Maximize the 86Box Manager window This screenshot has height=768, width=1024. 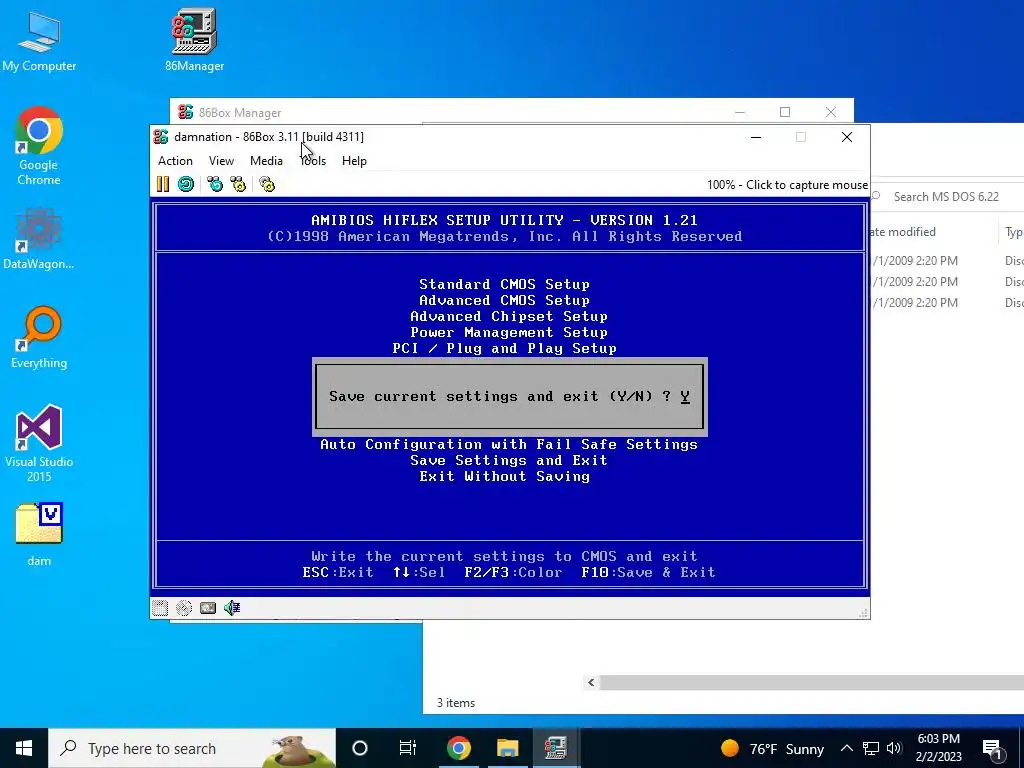point(785,112)
